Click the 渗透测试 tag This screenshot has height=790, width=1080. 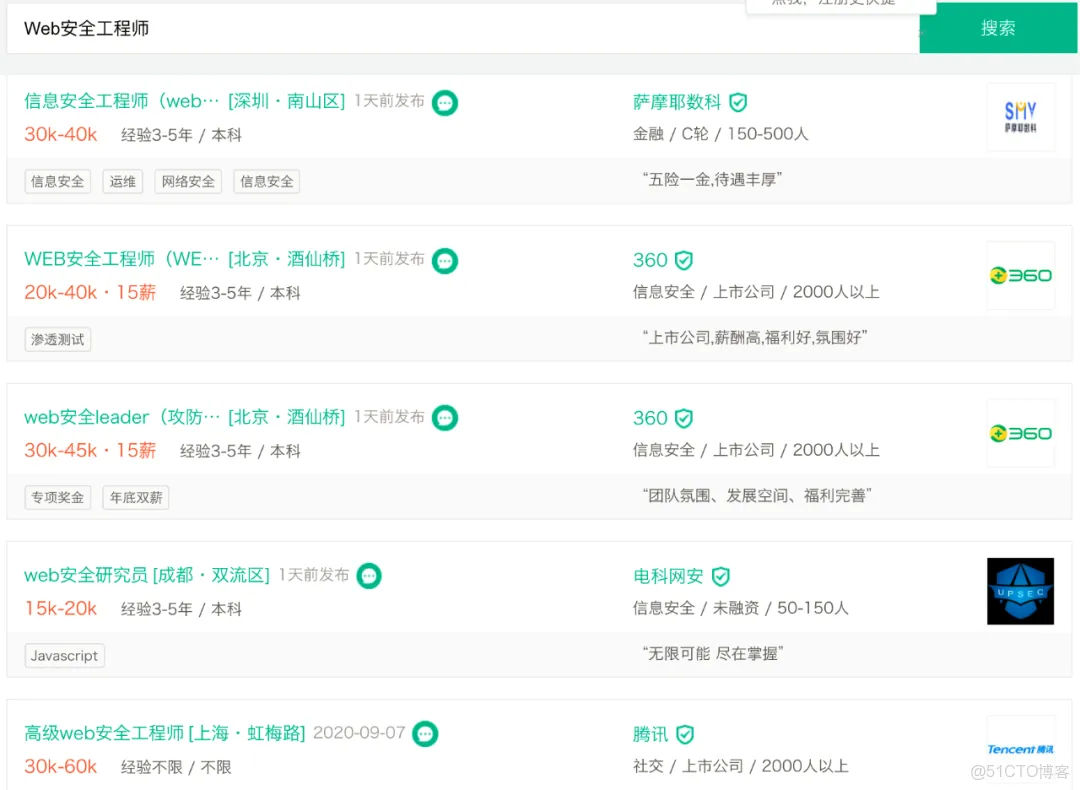(x=58, y=340)
